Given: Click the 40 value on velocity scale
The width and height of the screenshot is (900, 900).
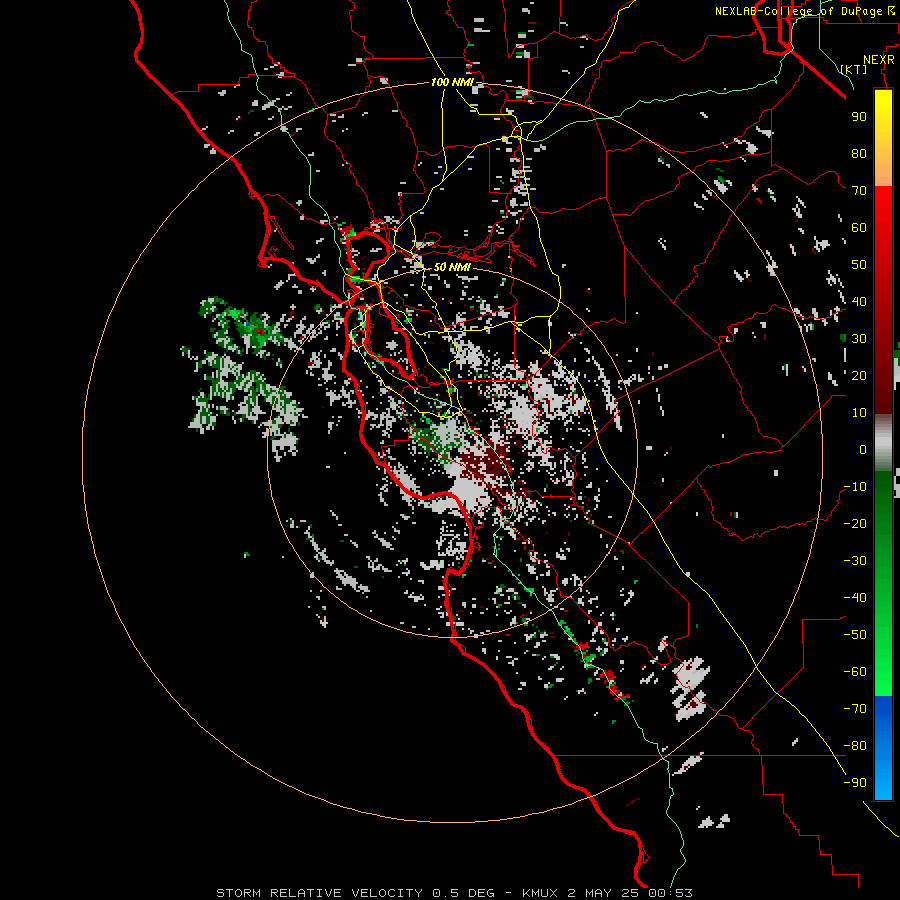Looking at the screenshot, I should pyautogui.click(x=859, y=301).
